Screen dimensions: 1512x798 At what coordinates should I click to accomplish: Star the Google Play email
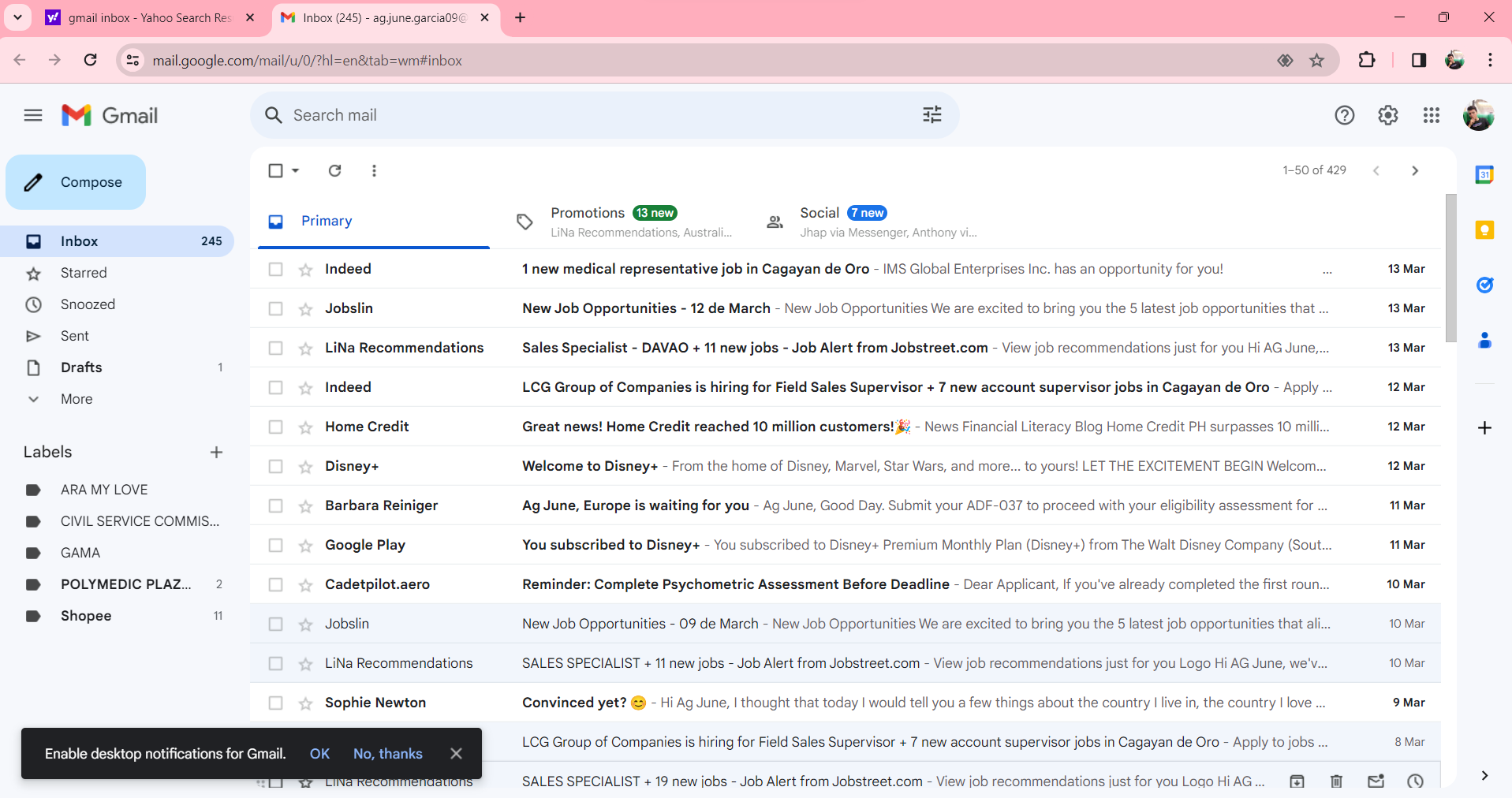(x=306, y=545)
